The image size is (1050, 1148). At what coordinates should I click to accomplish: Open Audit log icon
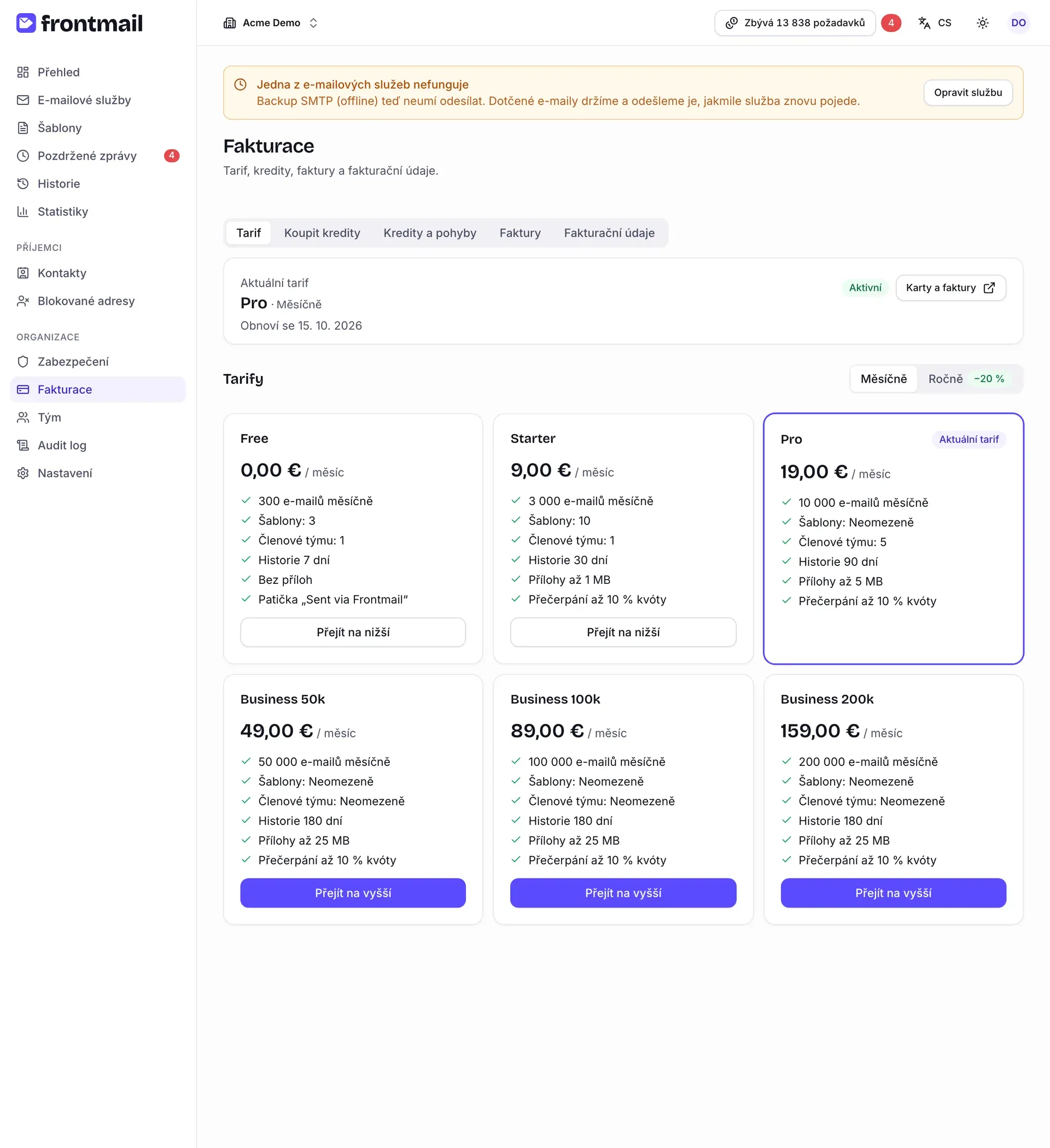[x=23, y=446]
